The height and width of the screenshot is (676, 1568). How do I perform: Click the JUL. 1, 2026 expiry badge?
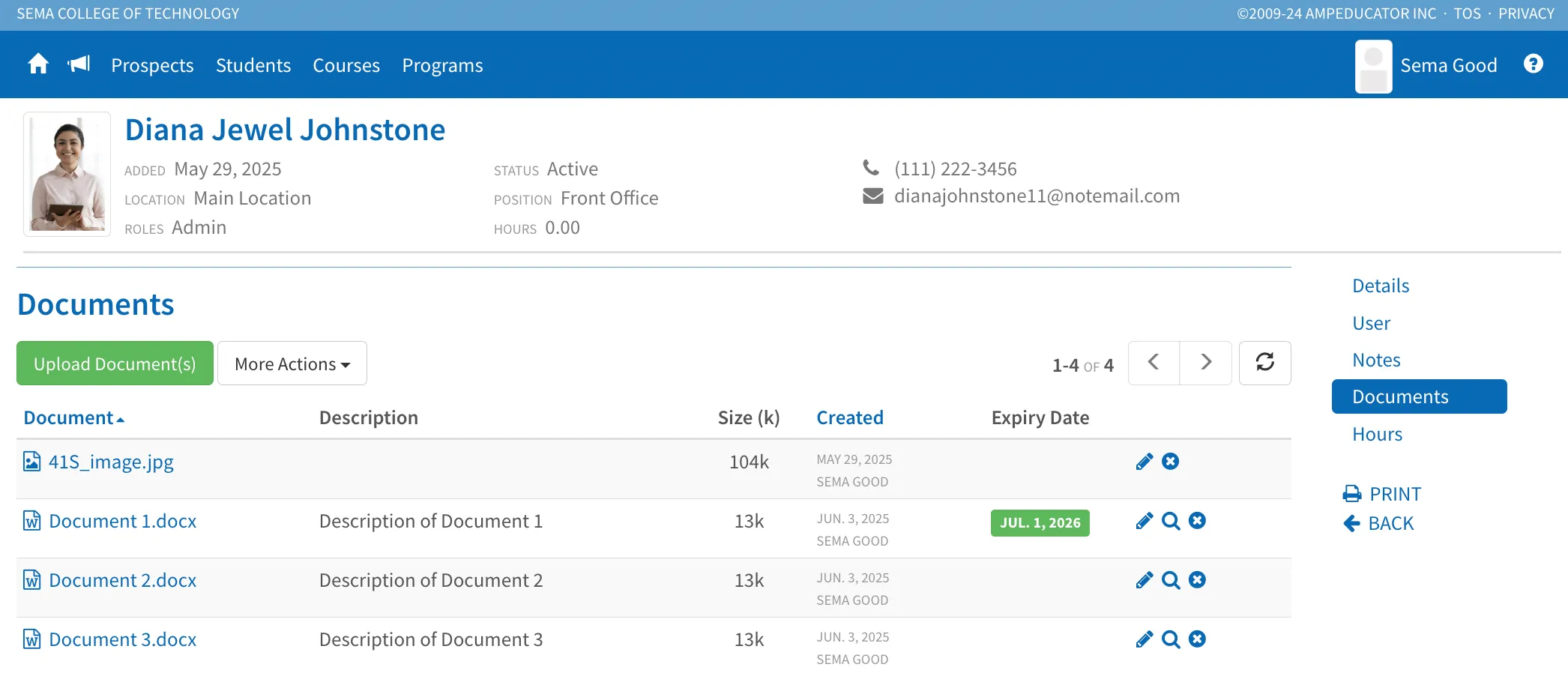tap(1040, 523)
